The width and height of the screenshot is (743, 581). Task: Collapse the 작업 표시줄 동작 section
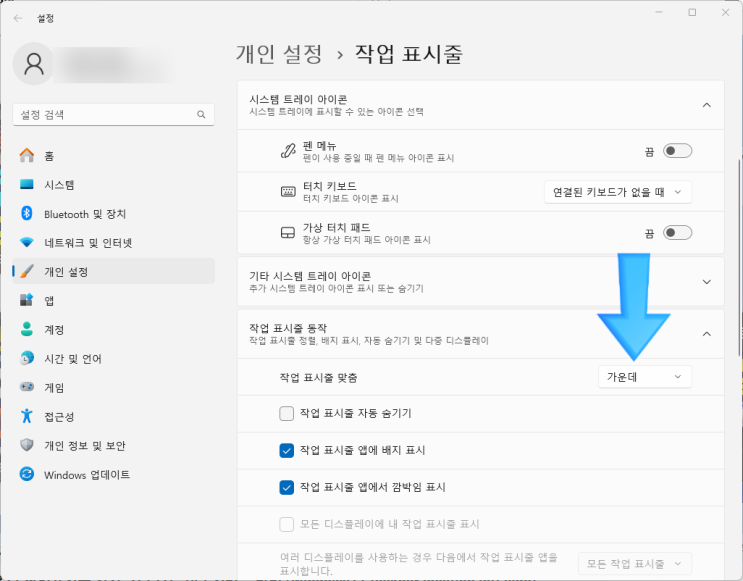coord(707,334)
